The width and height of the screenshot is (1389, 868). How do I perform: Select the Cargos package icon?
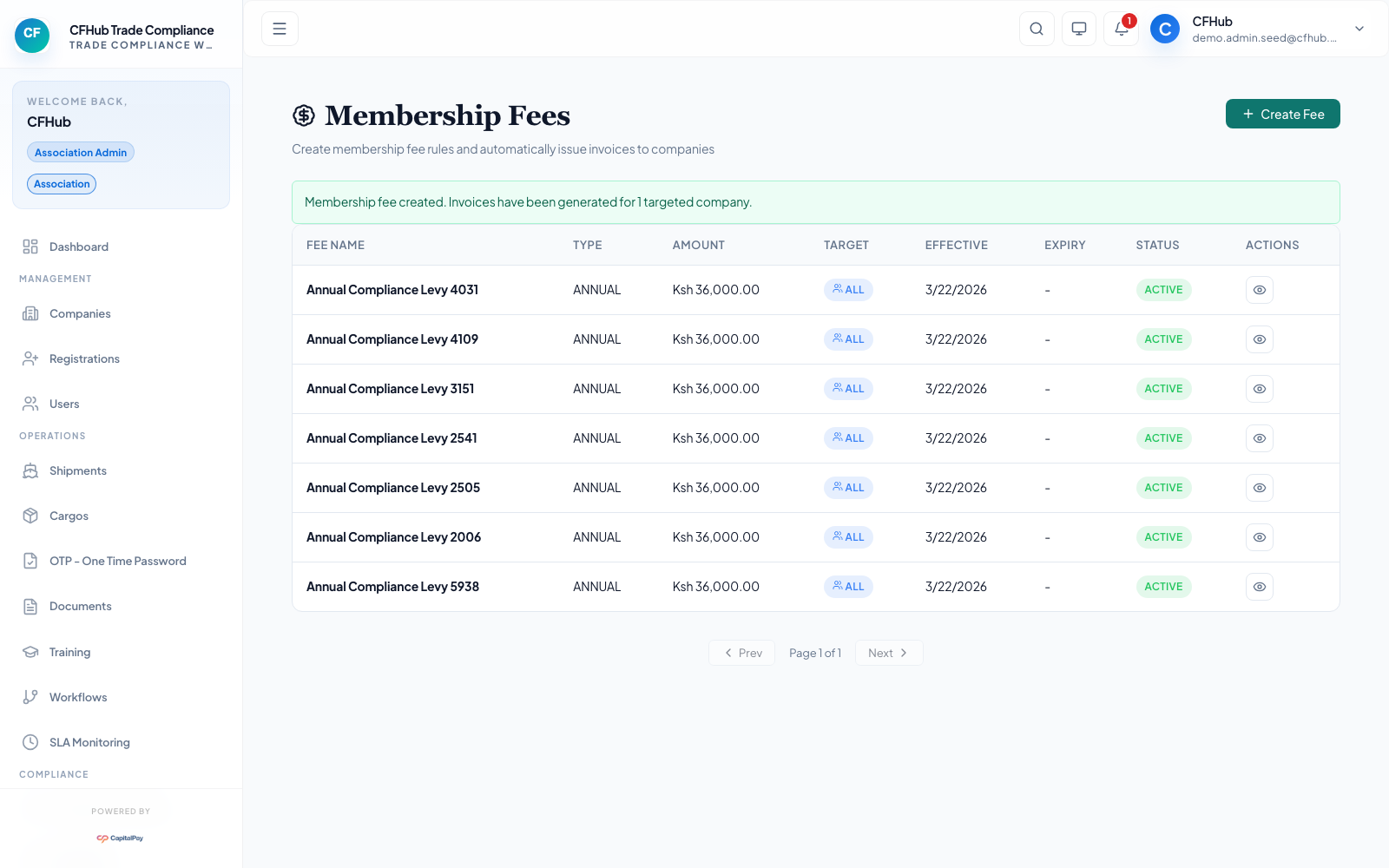(30, 516)
